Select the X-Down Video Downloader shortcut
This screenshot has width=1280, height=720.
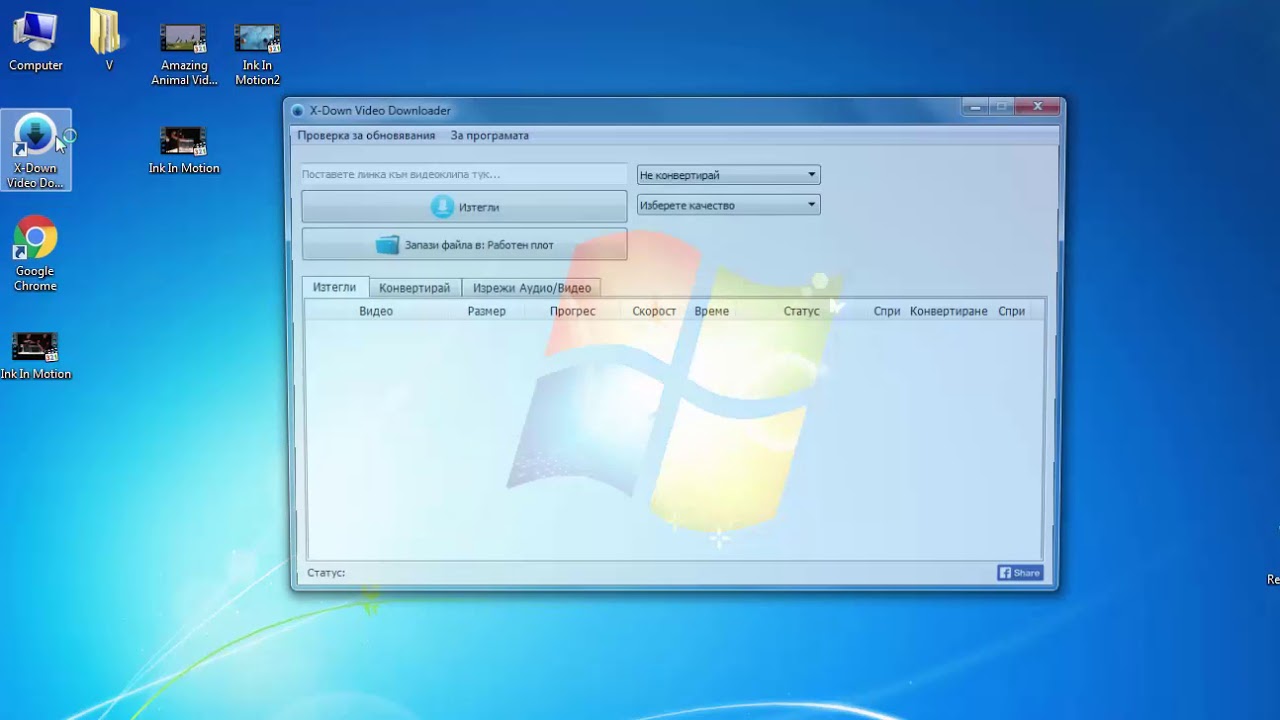pos(36,150)
